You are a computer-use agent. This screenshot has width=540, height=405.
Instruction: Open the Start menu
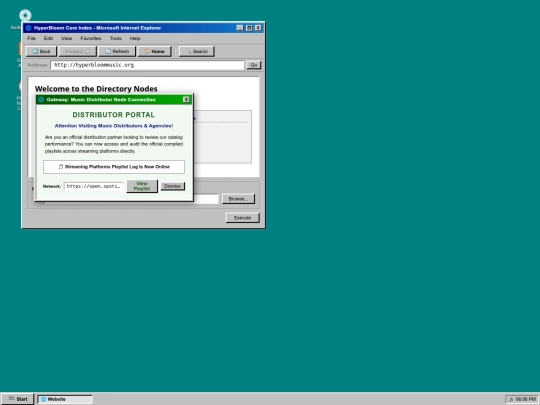coord(17,399)
